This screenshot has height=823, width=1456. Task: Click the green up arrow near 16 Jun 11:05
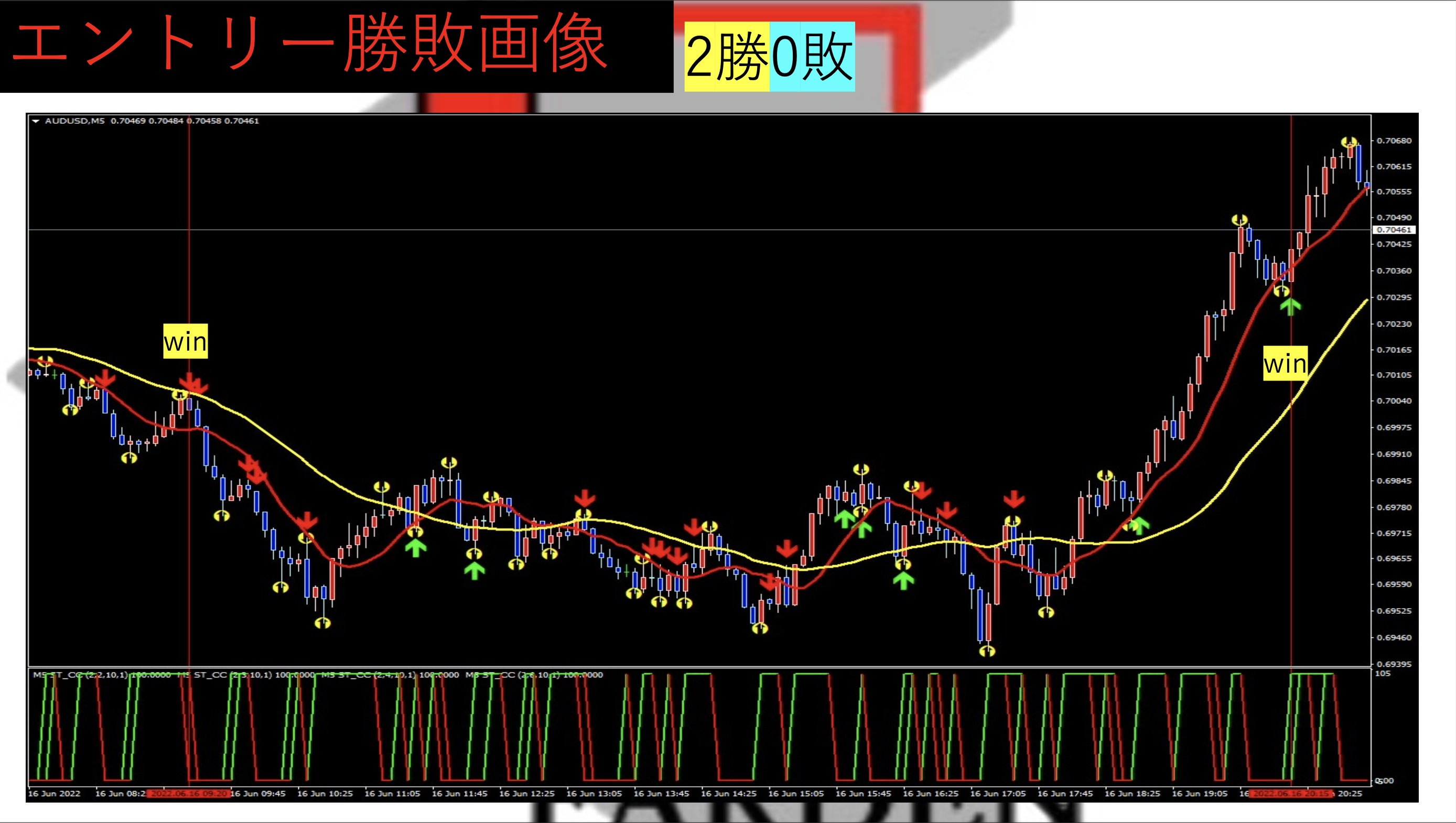(416, 547)
